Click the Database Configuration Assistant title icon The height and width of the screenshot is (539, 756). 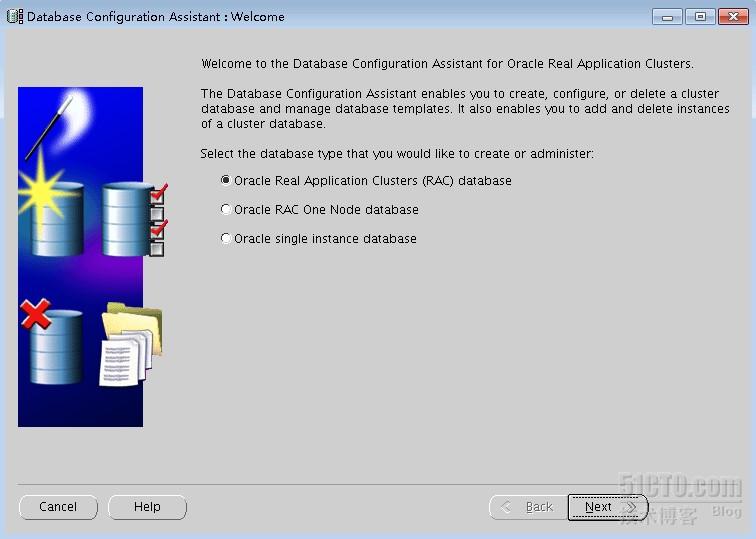(15, 16)
